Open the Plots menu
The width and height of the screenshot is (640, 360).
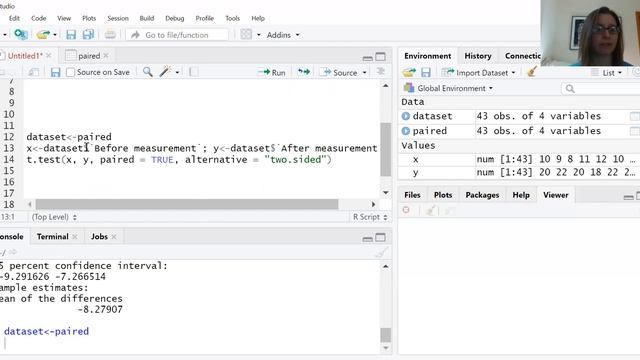[x=89, y=18]
